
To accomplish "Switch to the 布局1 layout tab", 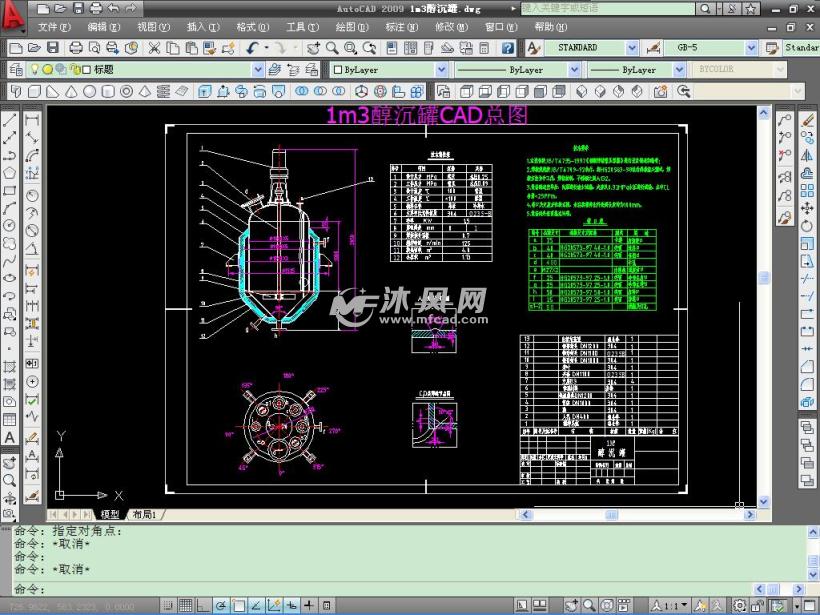I will pyautogui.click(x=145, y=514).
